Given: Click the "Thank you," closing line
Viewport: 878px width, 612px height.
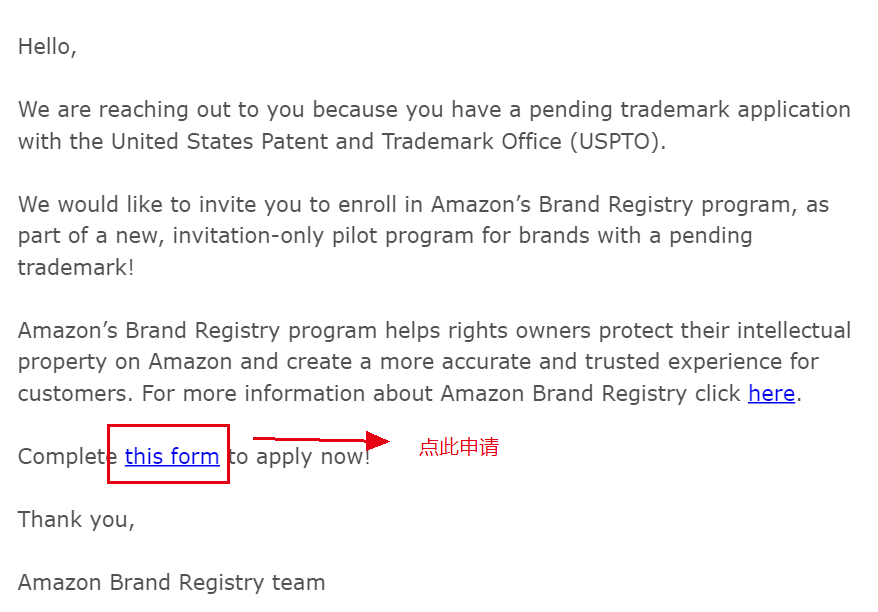Looking at the screenshot, I should coord(76,520).
